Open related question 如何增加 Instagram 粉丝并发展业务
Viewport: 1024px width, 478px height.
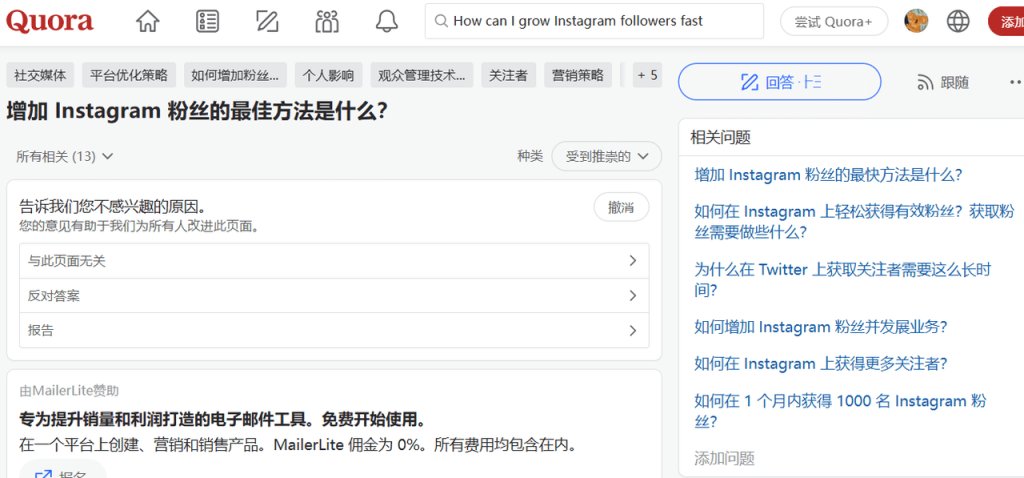pos(820,327)
